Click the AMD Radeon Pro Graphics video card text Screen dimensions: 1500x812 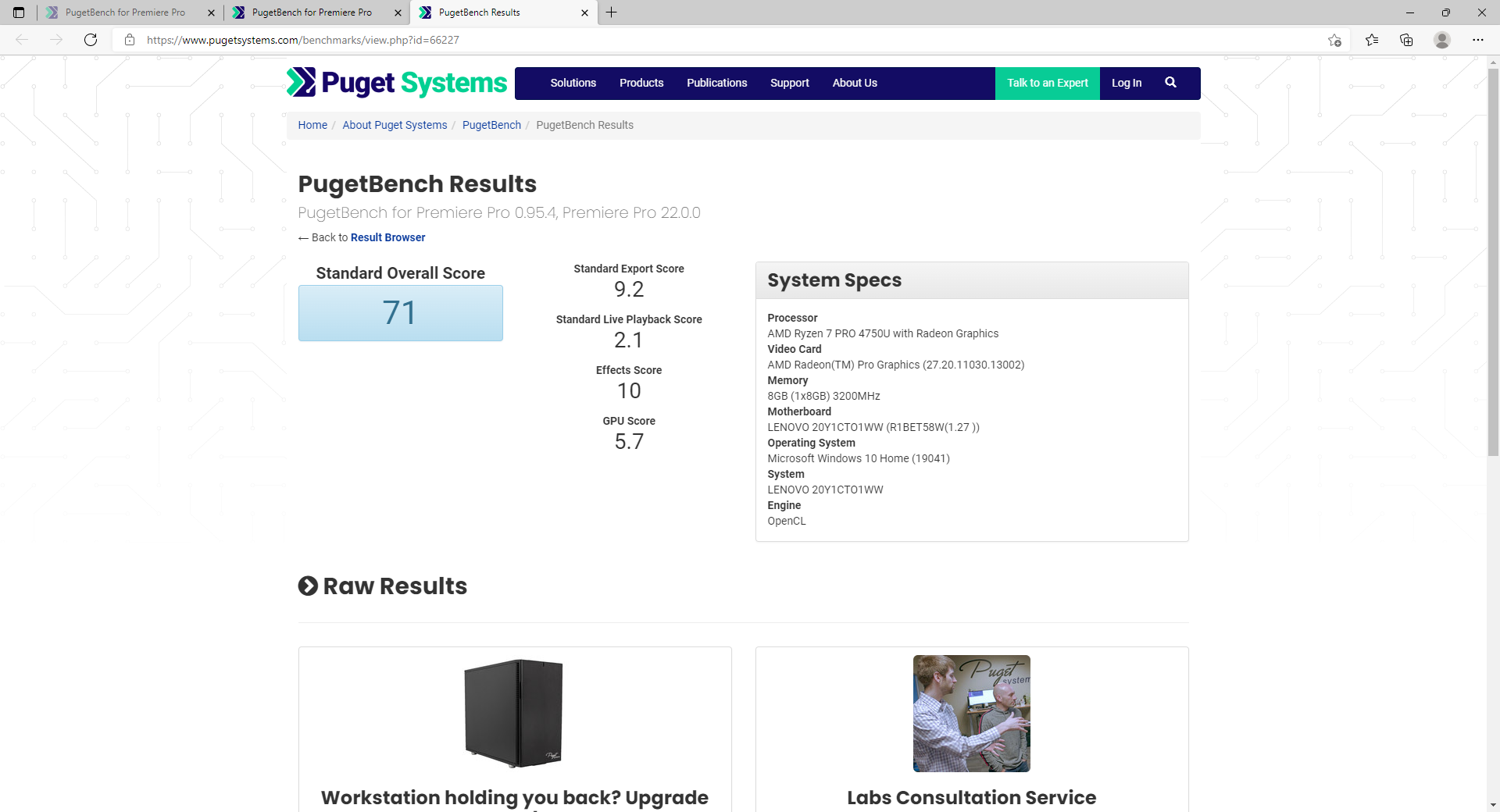pyautogui.click(x=895, y=365)
